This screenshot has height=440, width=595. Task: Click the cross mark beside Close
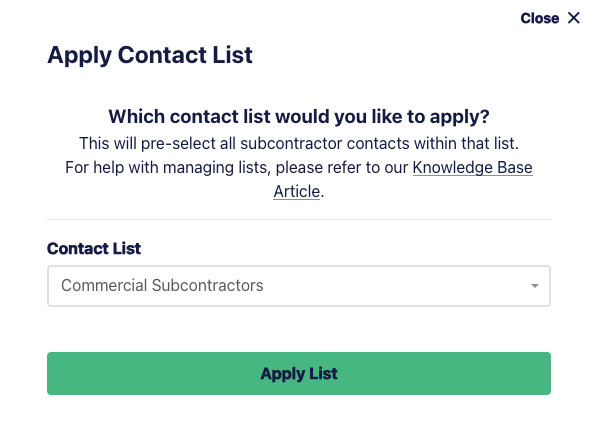click(x=573, y=18)
